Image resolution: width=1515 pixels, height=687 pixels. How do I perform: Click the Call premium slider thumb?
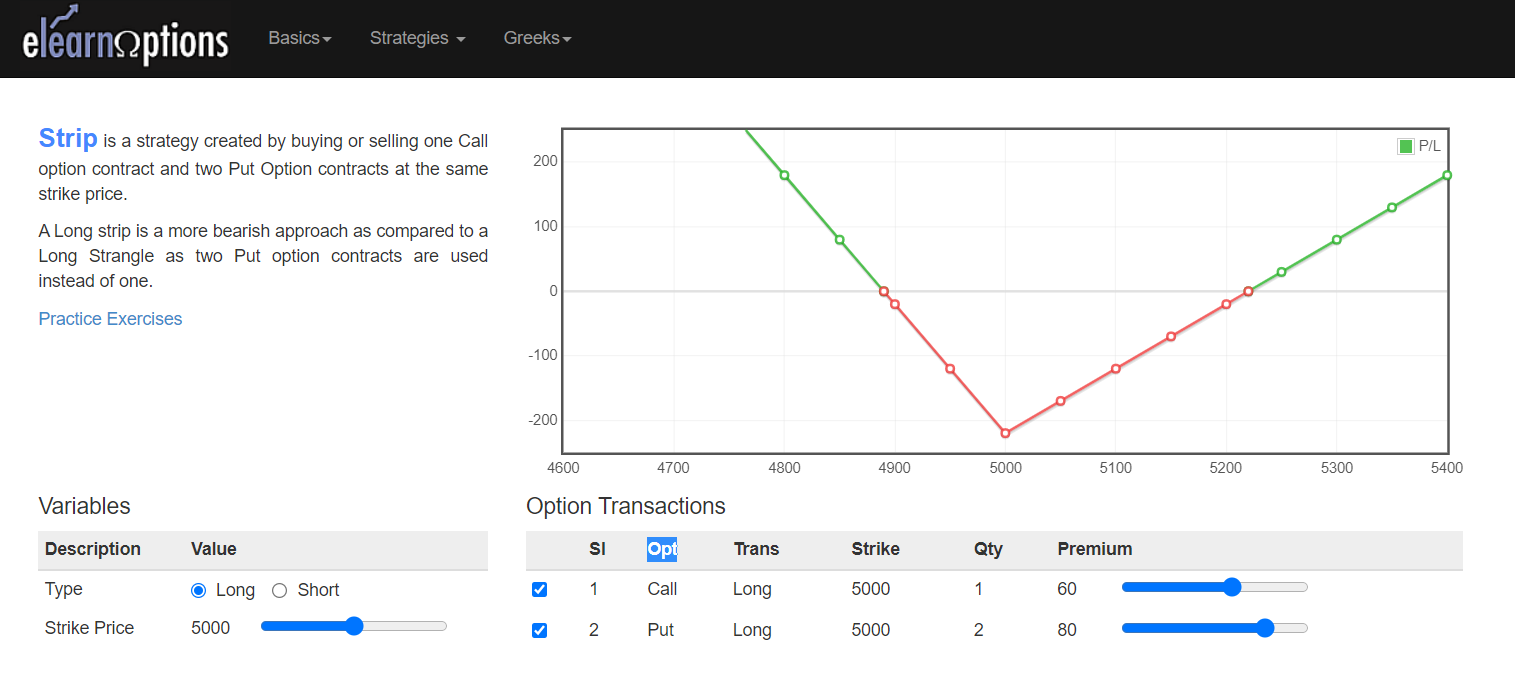tap(1231, 587)
